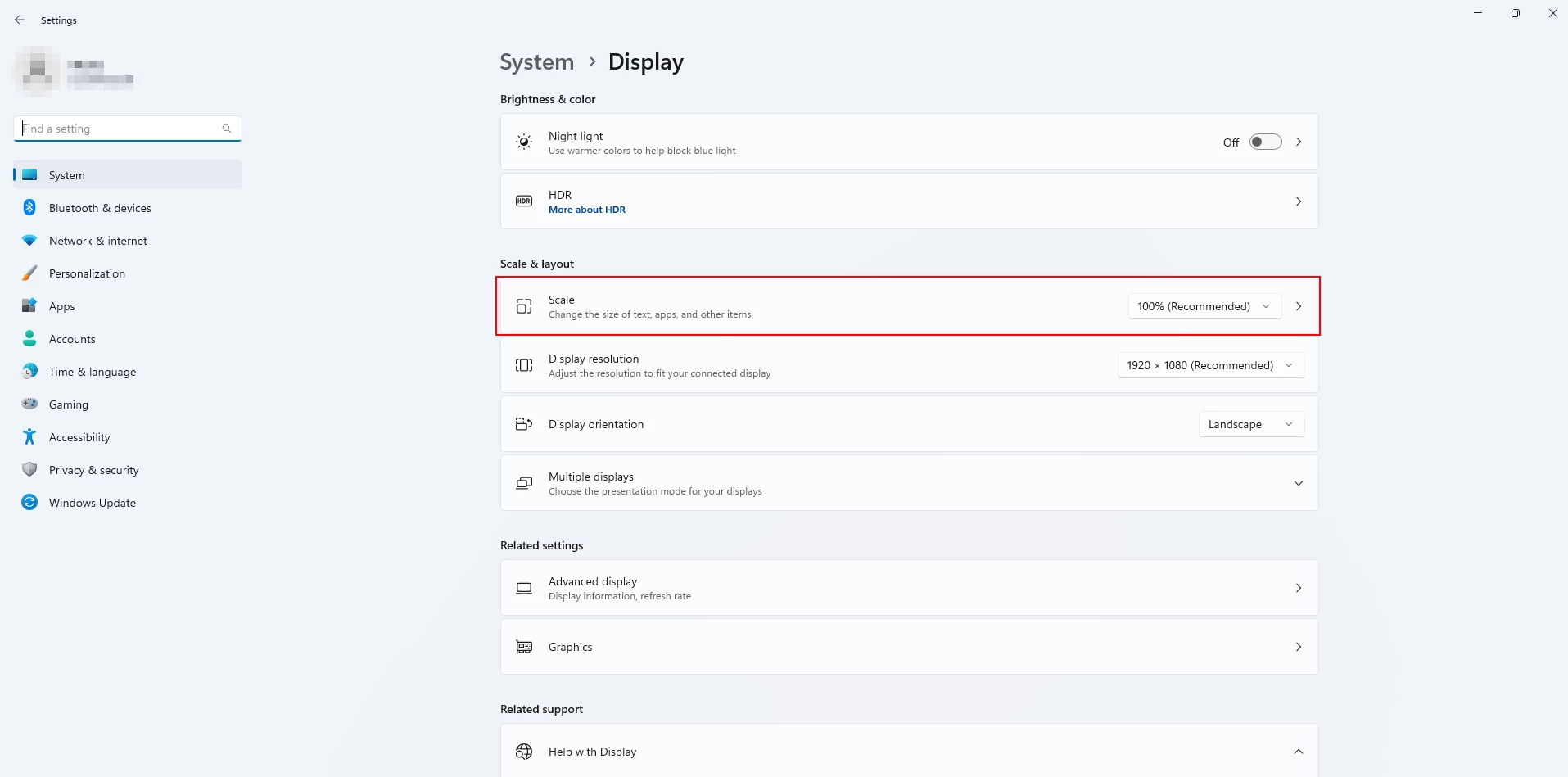Click the HDR badge icon
The width and height of the screenshot is (1568, 777).
(524, 201)
